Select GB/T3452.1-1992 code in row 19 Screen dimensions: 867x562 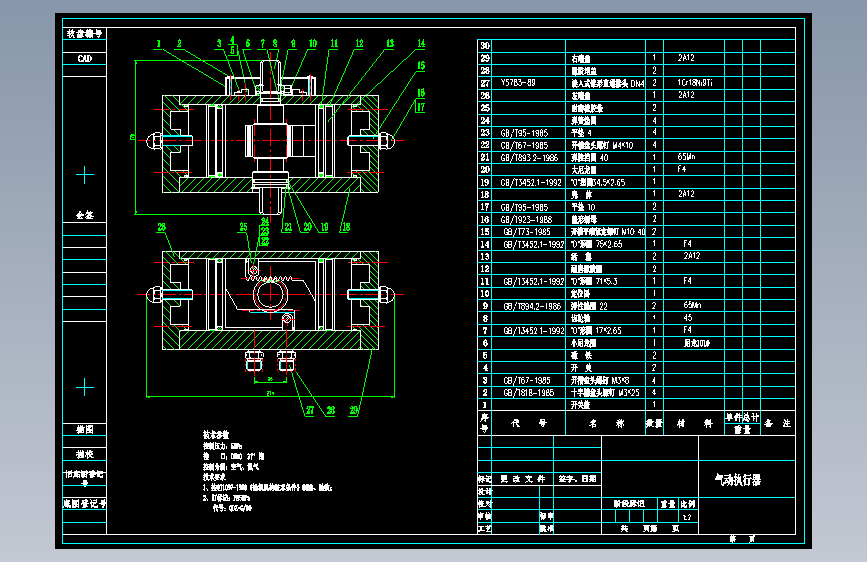531,183
